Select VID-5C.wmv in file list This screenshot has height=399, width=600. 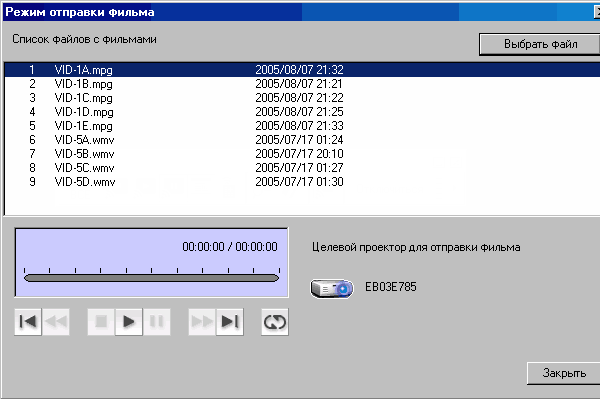click(302, 168)
